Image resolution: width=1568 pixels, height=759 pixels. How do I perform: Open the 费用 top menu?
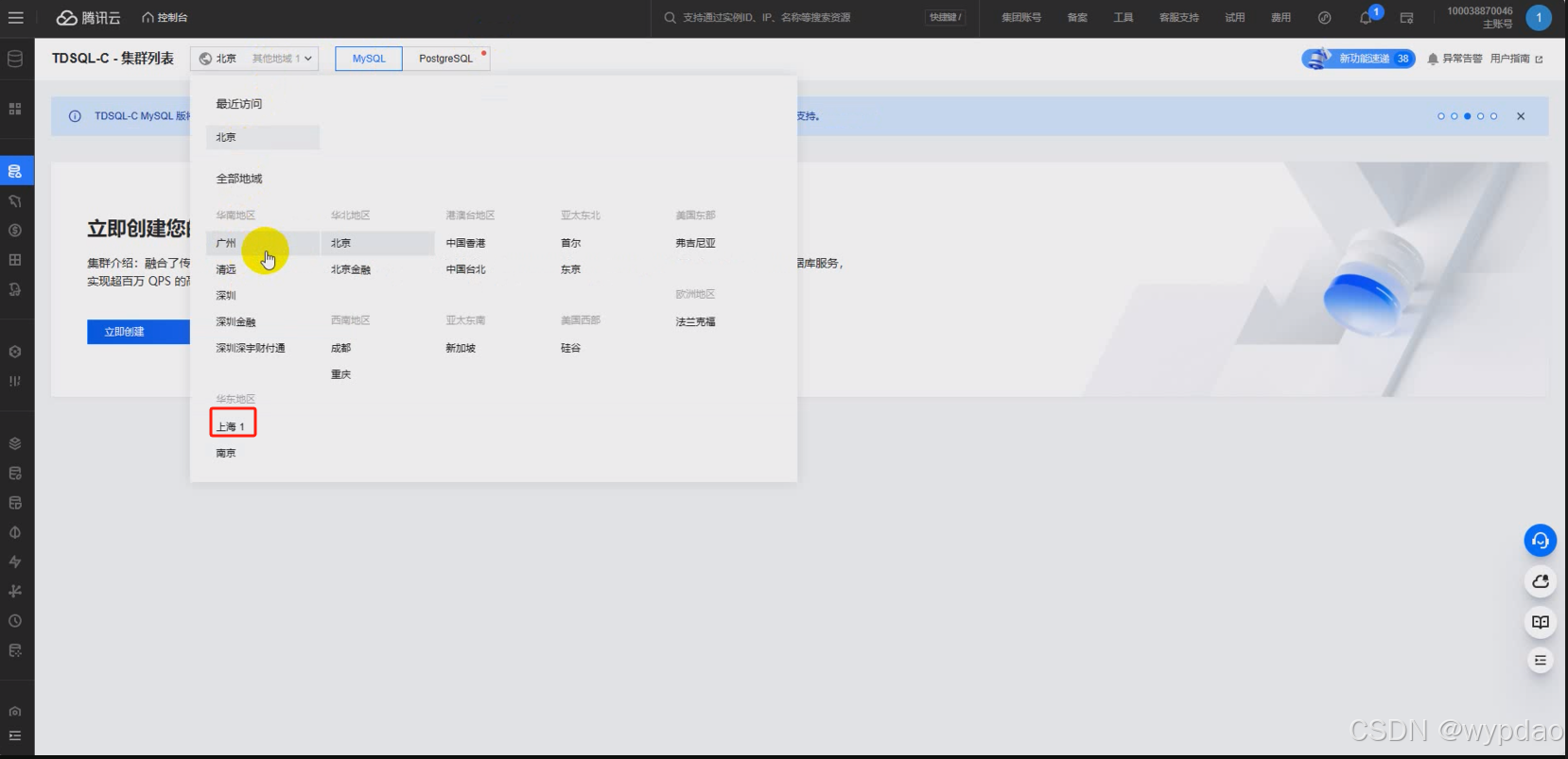(1281, 17)
